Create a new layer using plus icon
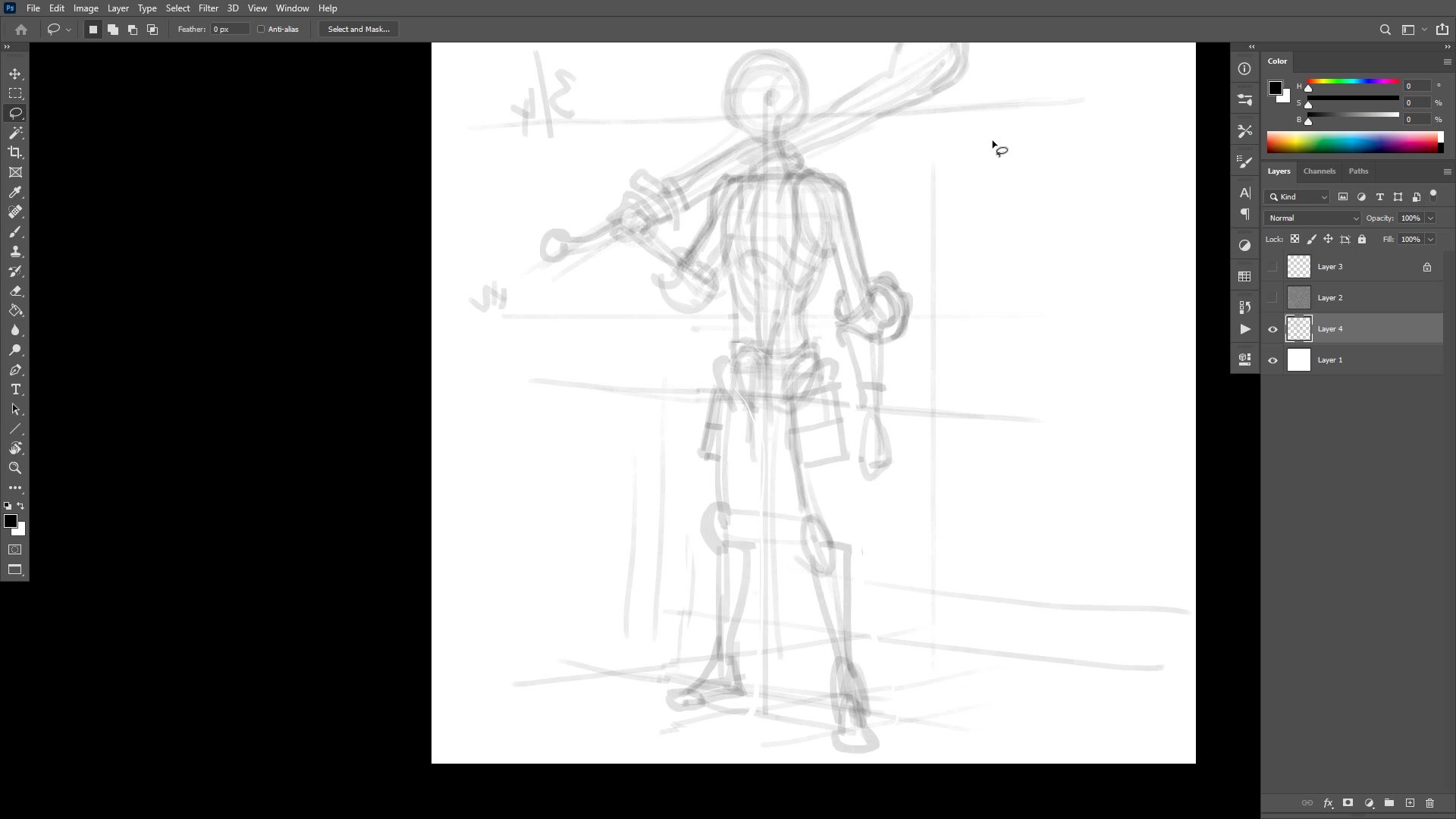This screenshot has height=819, width=1456. 1410,803
